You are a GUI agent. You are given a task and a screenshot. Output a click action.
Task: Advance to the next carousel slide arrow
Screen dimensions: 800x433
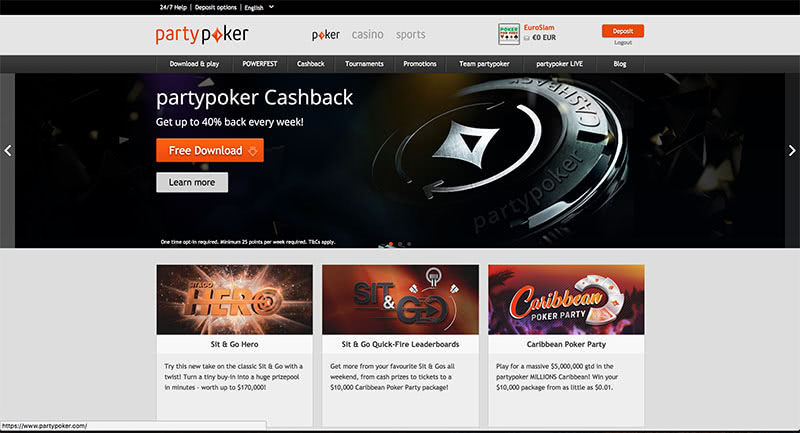[x=792, y=150]
